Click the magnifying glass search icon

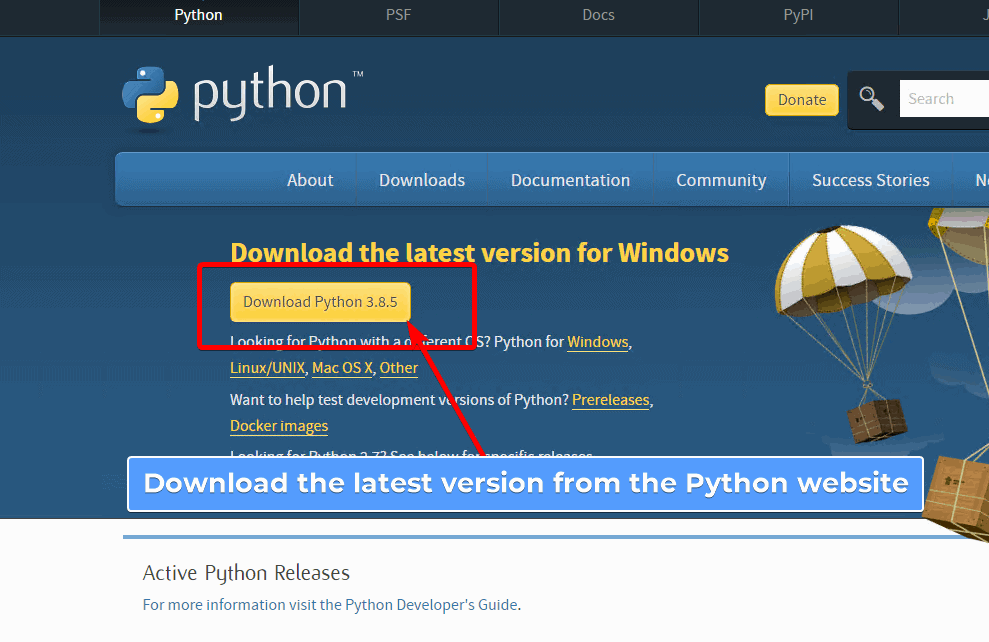[871, 98]
